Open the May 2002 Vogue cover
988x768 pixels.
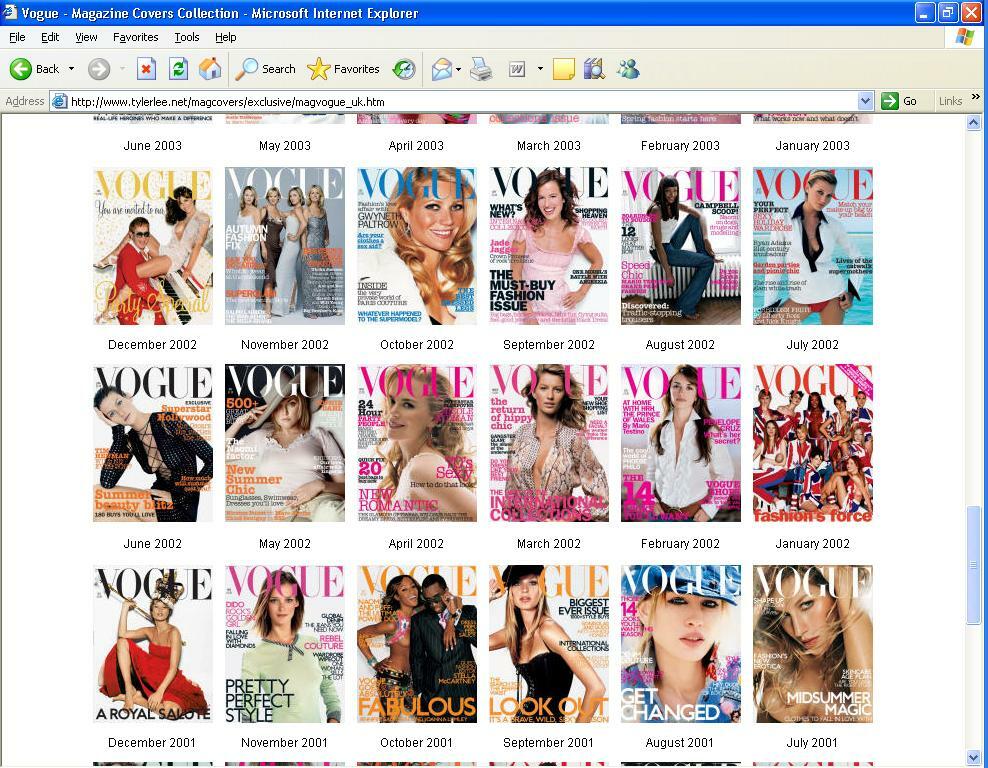point(285,443)
